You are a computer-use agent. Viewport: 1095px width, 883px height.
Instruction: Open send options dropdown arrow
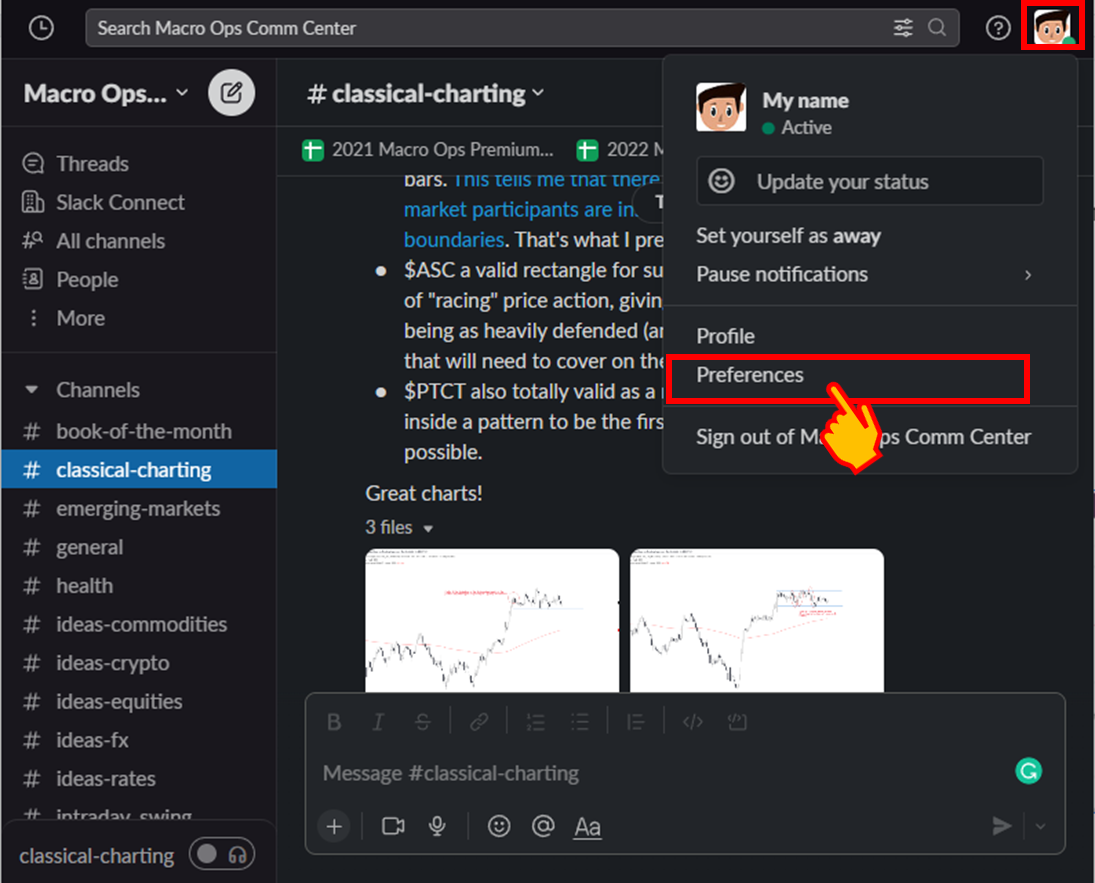(x=1041, y=826)
